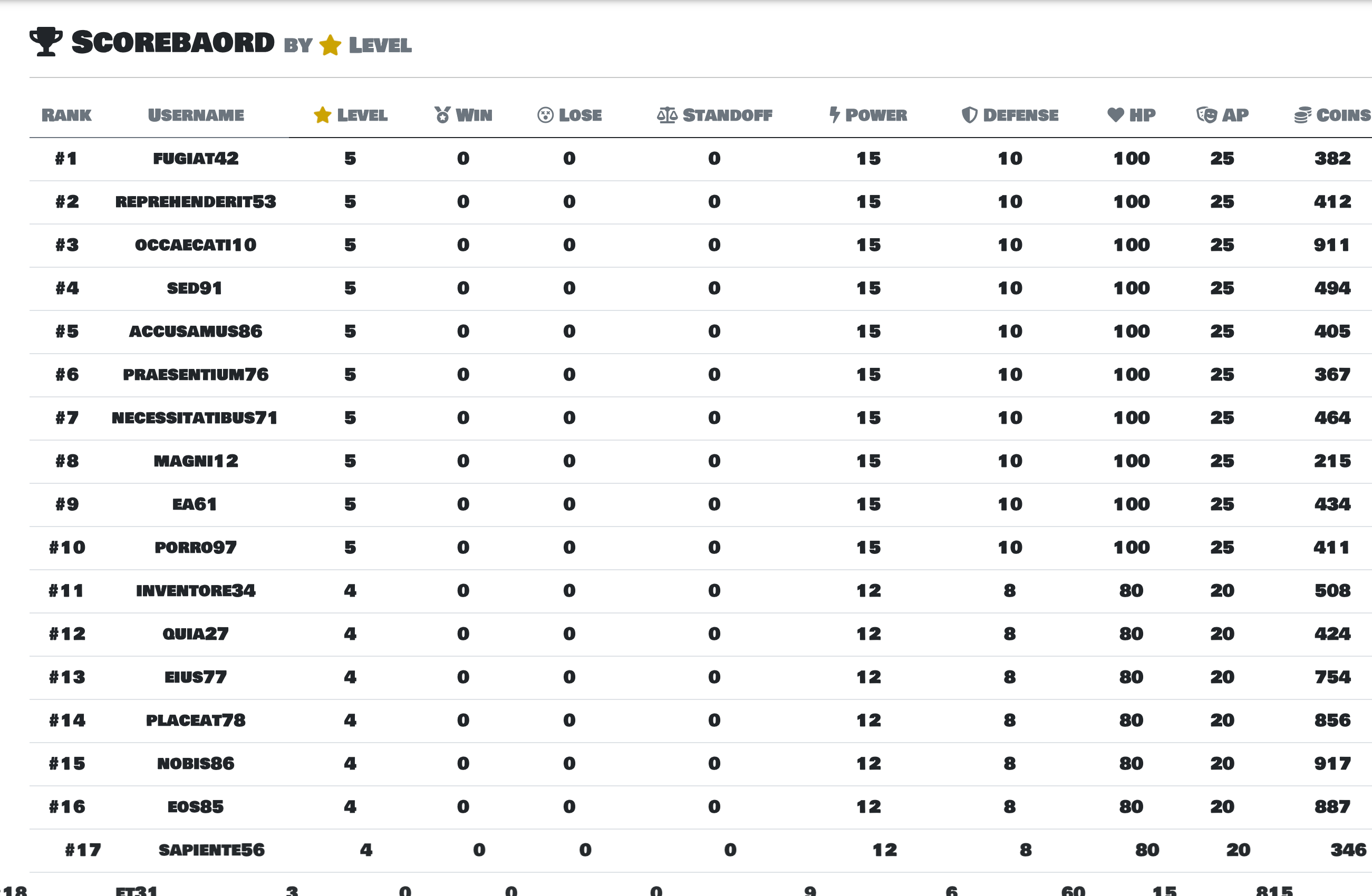The image size is (1372, 896).
Task: Sort by the Username column header
Action: click(x=196, y=115)
